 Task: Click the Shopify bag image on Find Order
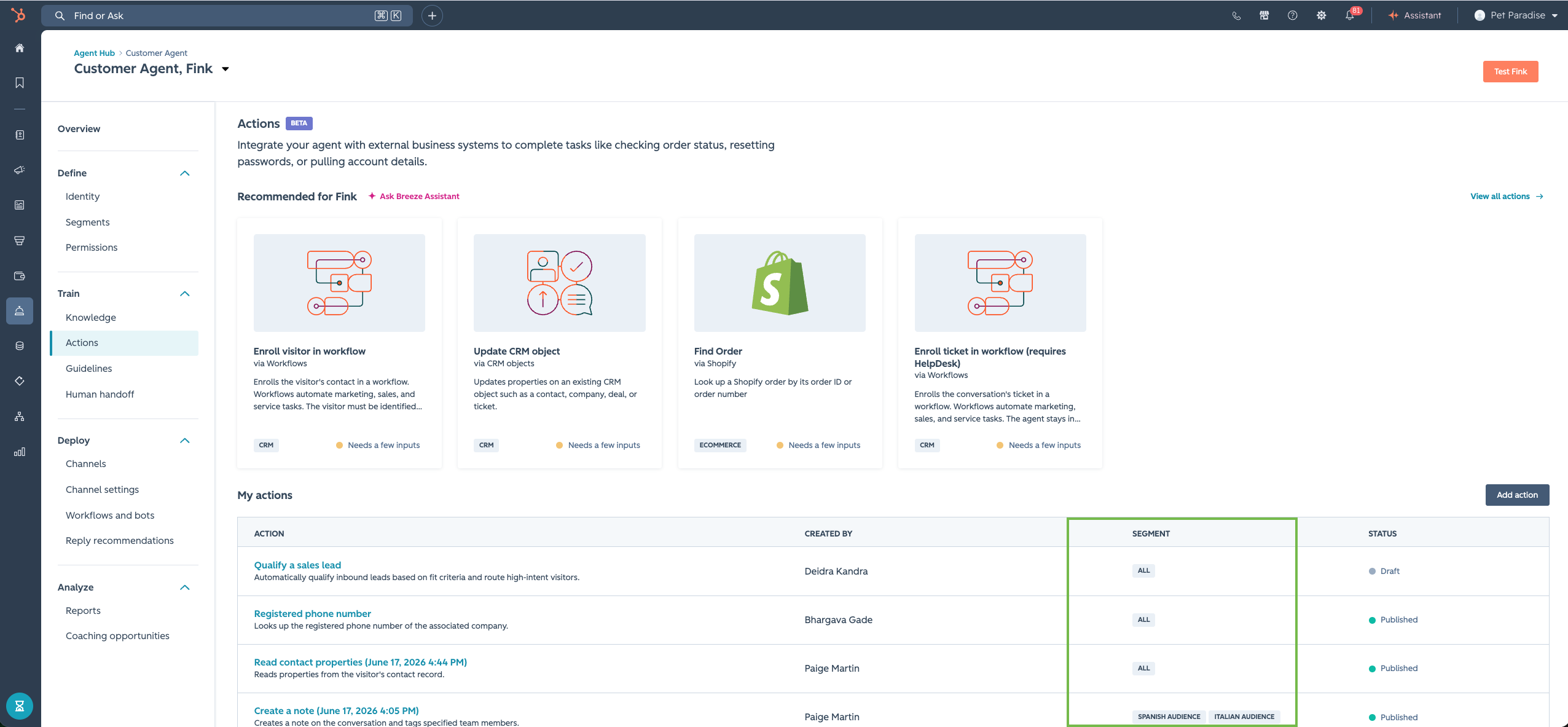coord(780,283)
